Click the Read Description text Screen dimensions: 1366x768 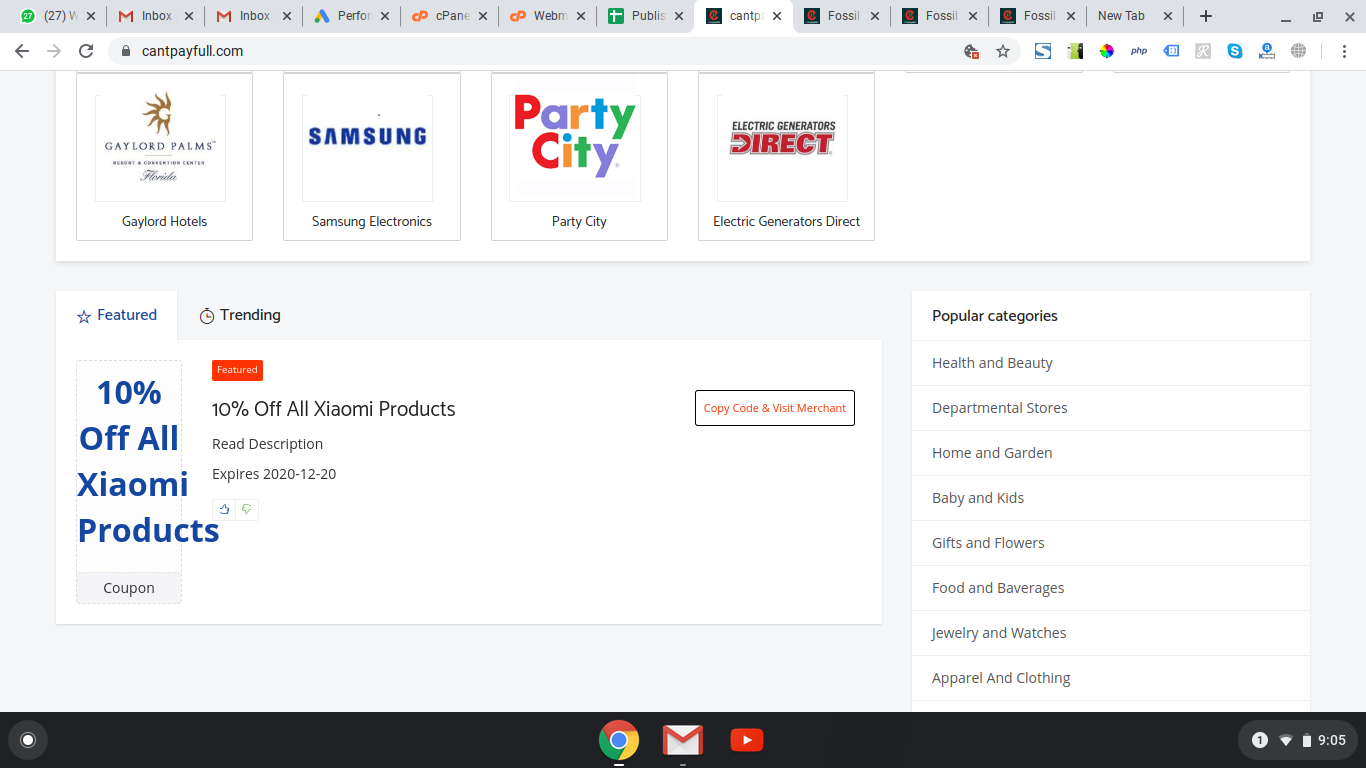click(268, 444)
